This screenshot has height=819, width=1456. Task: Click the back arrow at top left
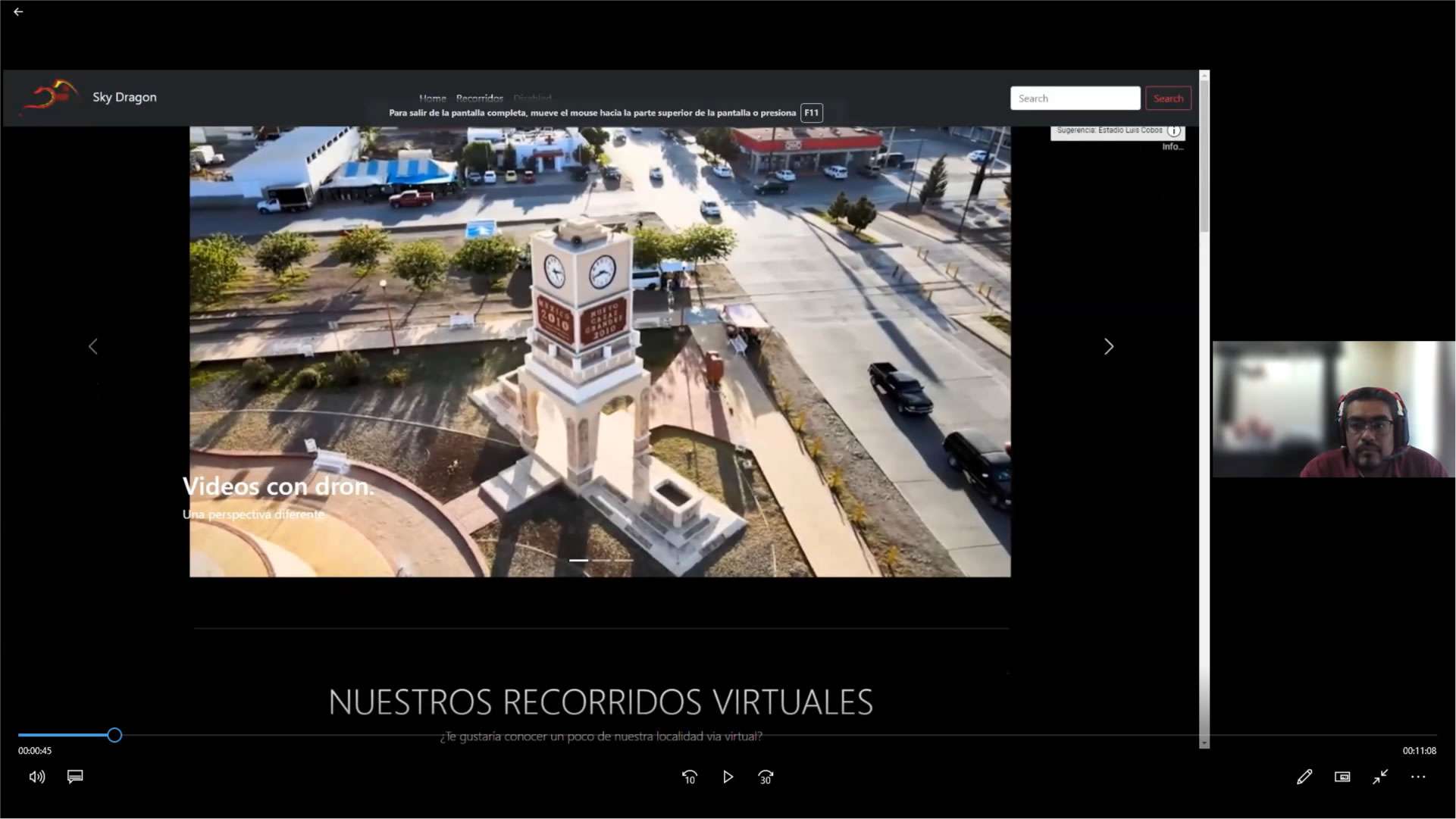18,12
